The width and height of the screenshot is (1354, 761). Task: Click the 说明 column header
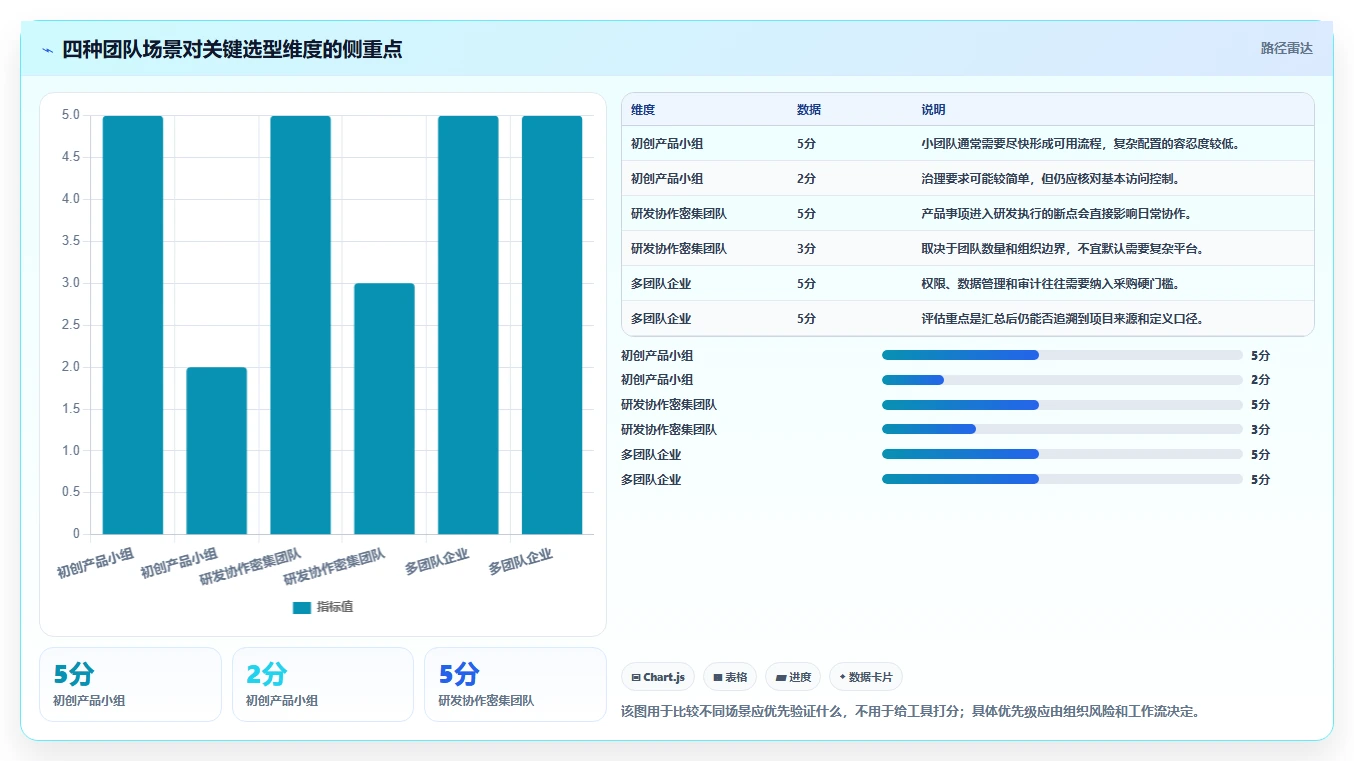(933, 110)
